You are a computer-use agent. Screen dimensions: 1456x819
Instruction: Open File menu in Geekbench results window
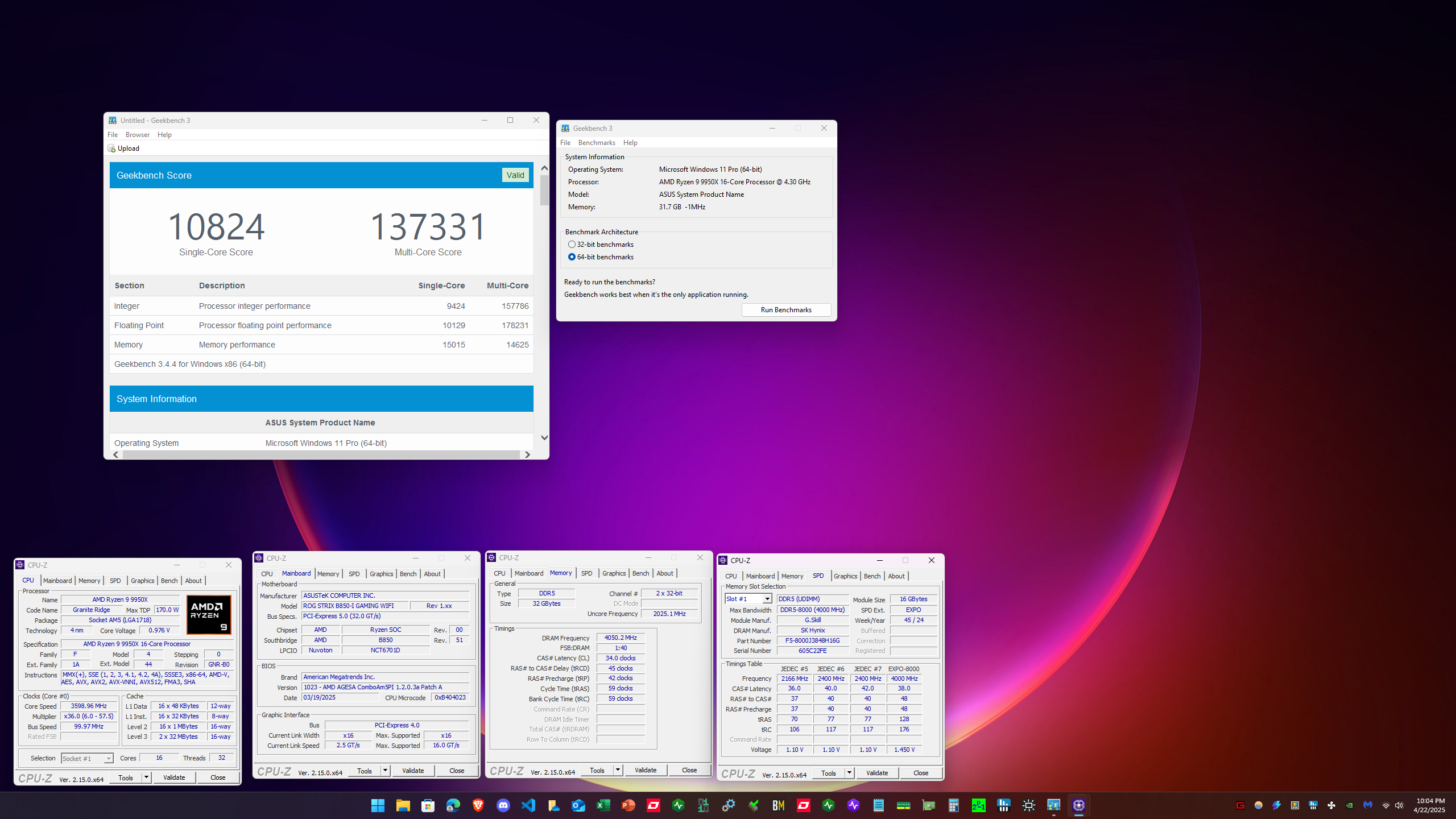click(x=113, y=135)
